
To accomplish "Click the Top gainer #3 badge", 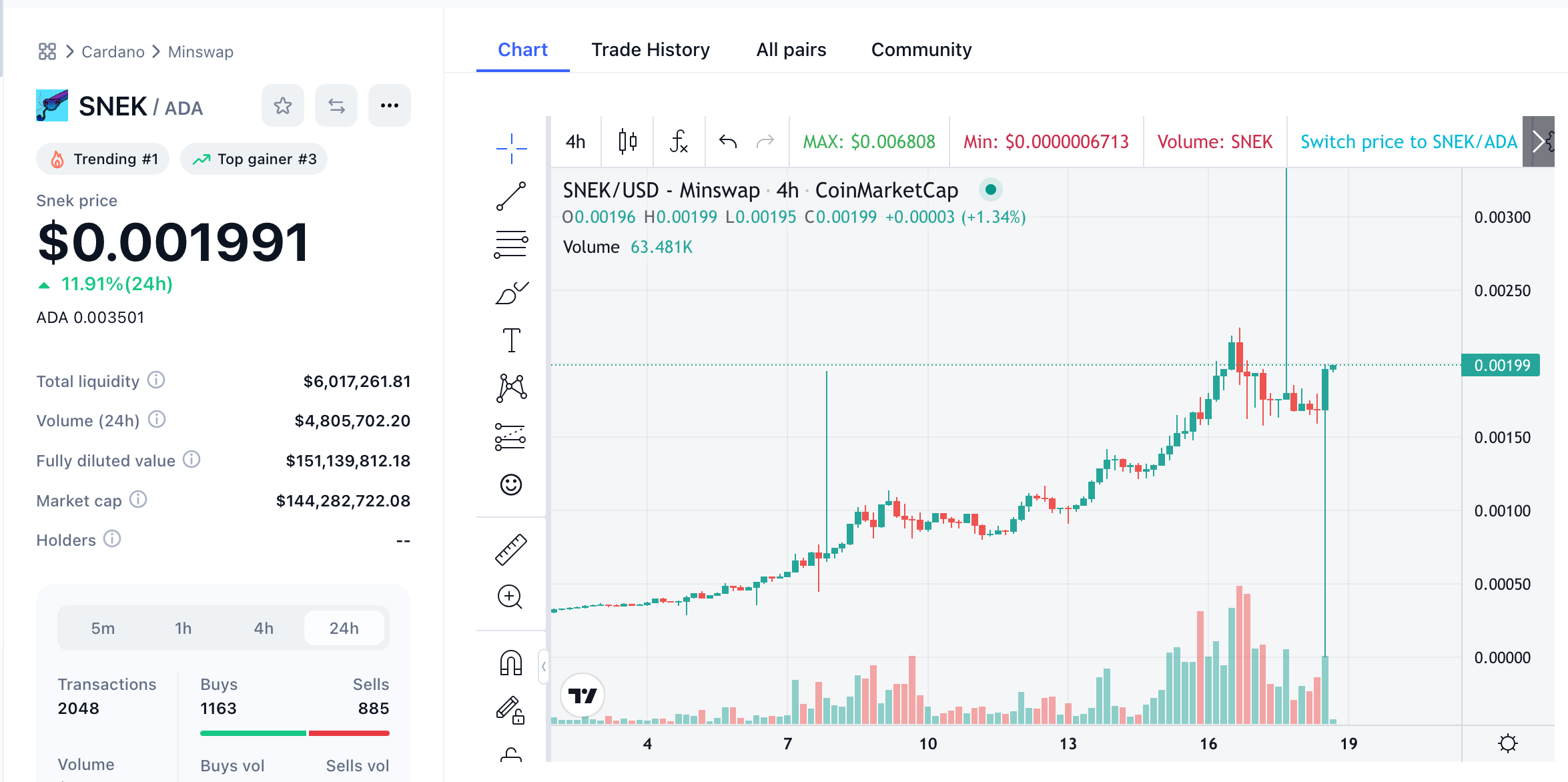I will coord(254,159).
